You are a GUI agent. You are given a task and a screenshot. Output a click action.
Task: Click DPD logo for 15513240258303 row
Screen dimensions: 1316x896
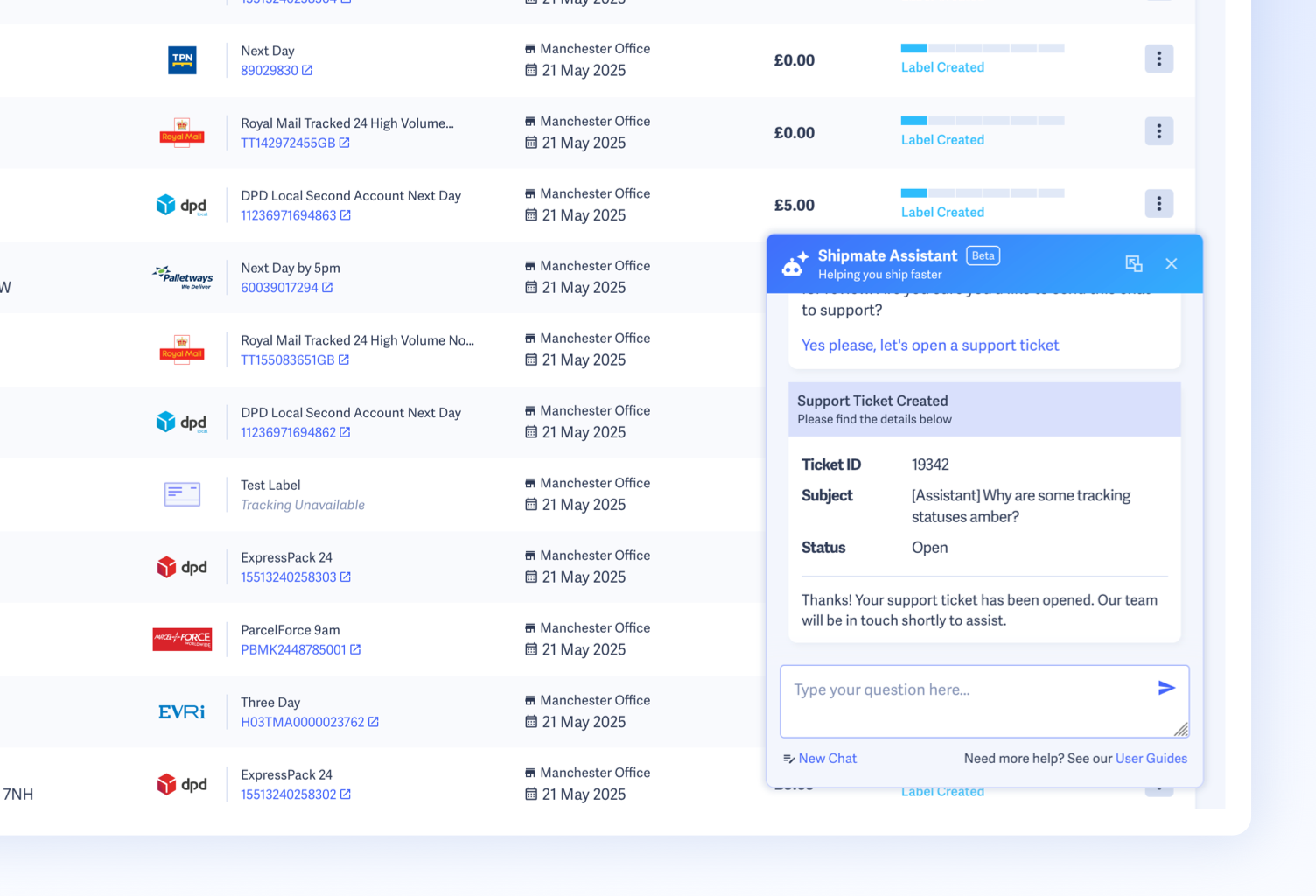pyautogui.click(x=182, y=567)
